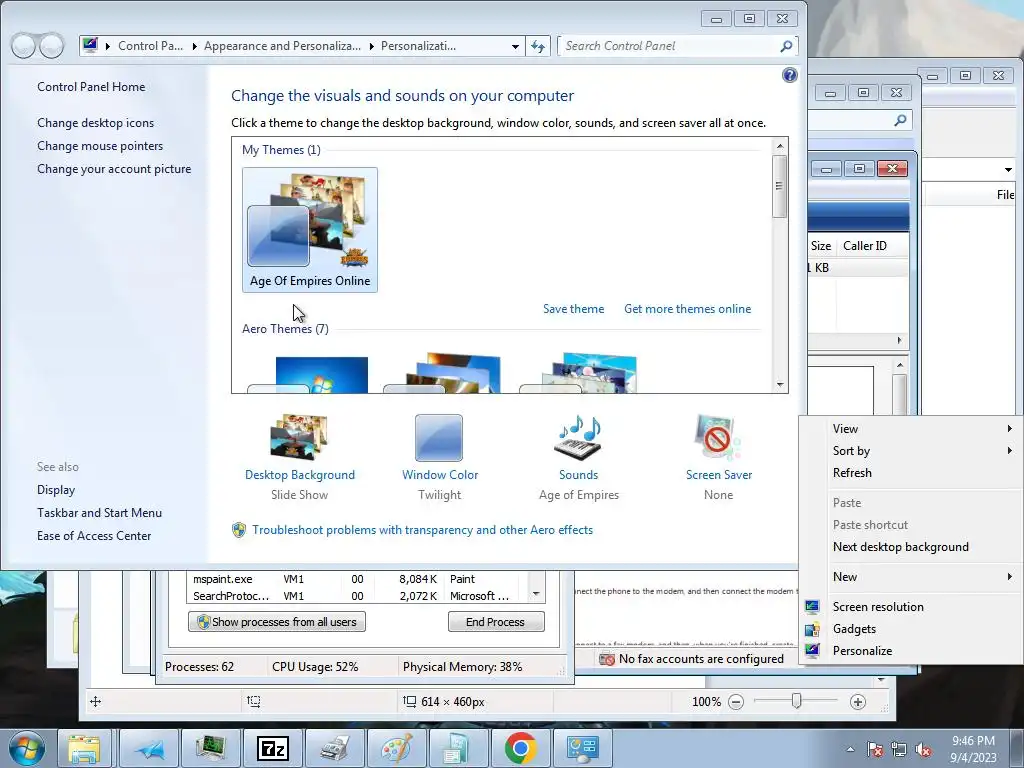Select mspaint.exe row in Task Manager
The height and width of the screenshot is (768, 1024).
357,579
